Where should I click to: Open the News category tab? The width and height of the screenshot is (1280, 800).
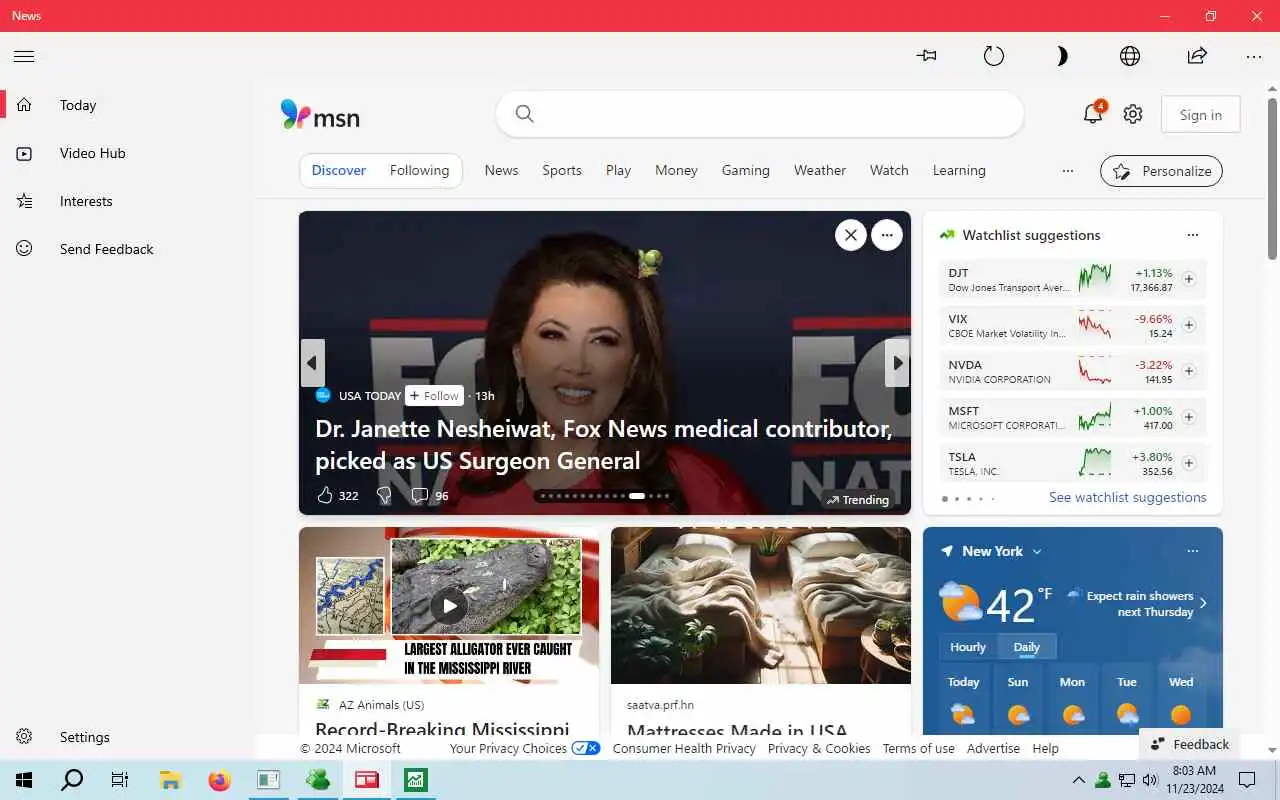(501, 170)
